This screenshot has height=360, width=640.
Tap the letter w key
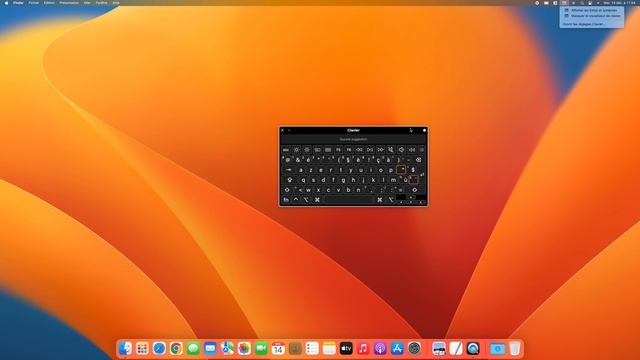(308, 190)
